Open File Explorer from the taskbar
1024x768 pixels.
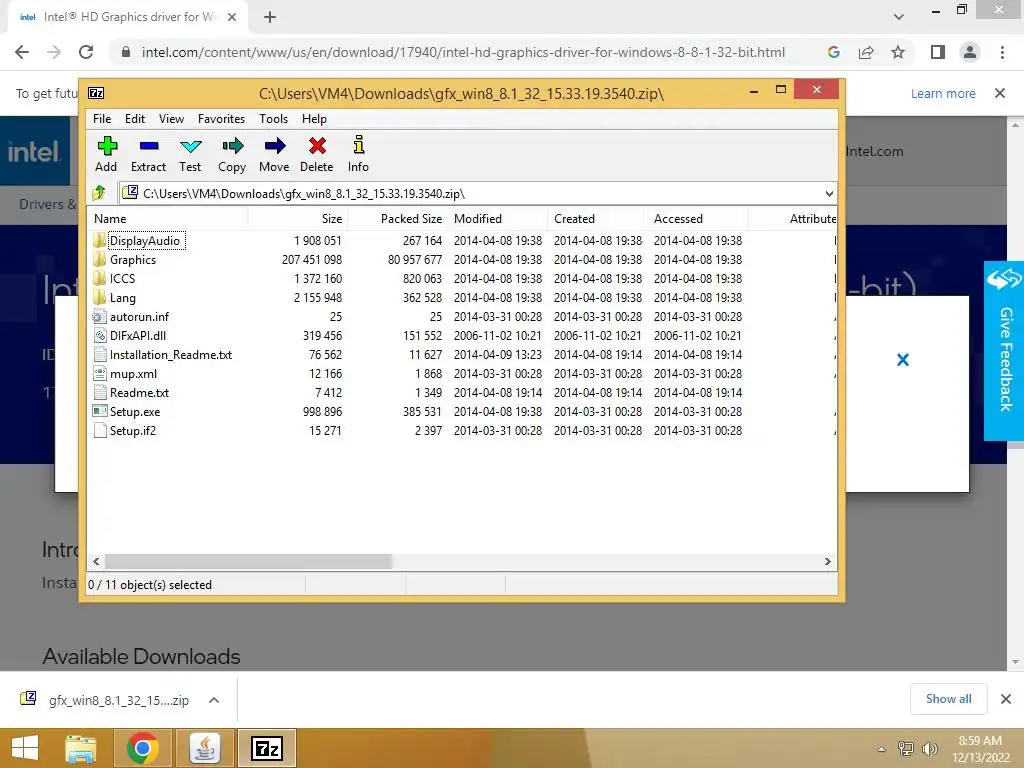tap(80, 748)
